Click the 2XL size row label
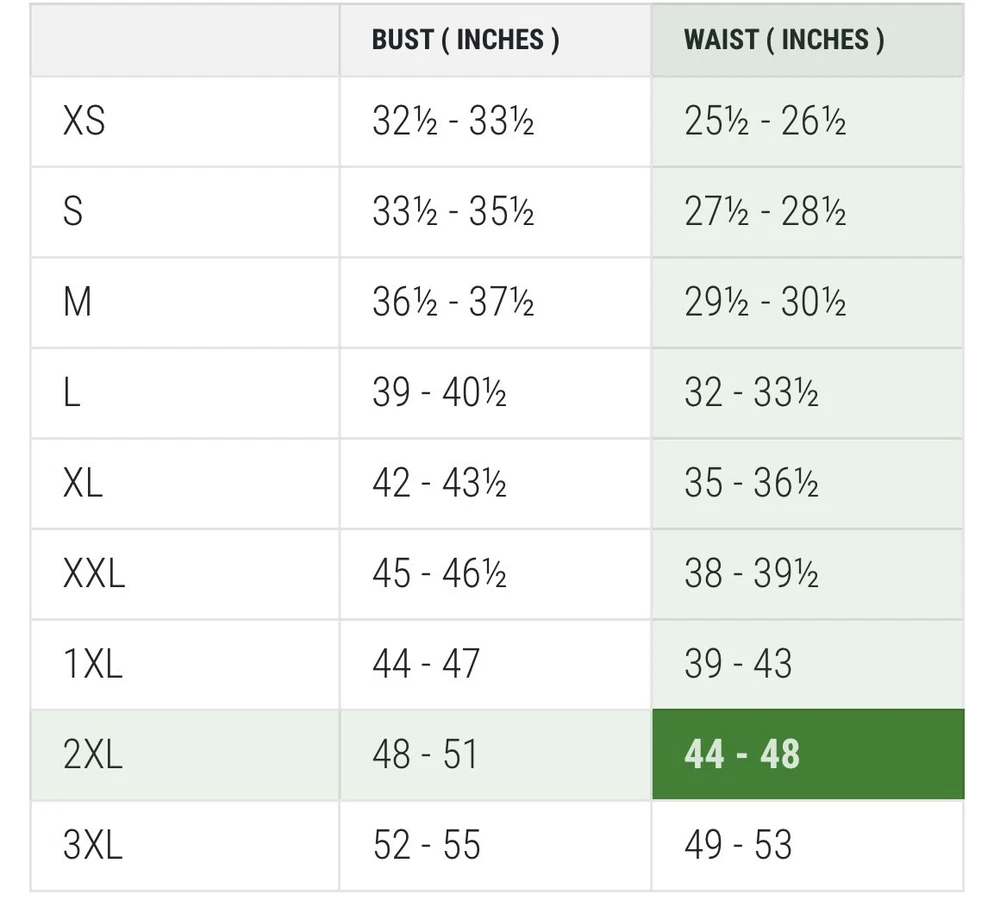Image resolution: width=1000 pixels, height=907 pixels. point(93,754)
